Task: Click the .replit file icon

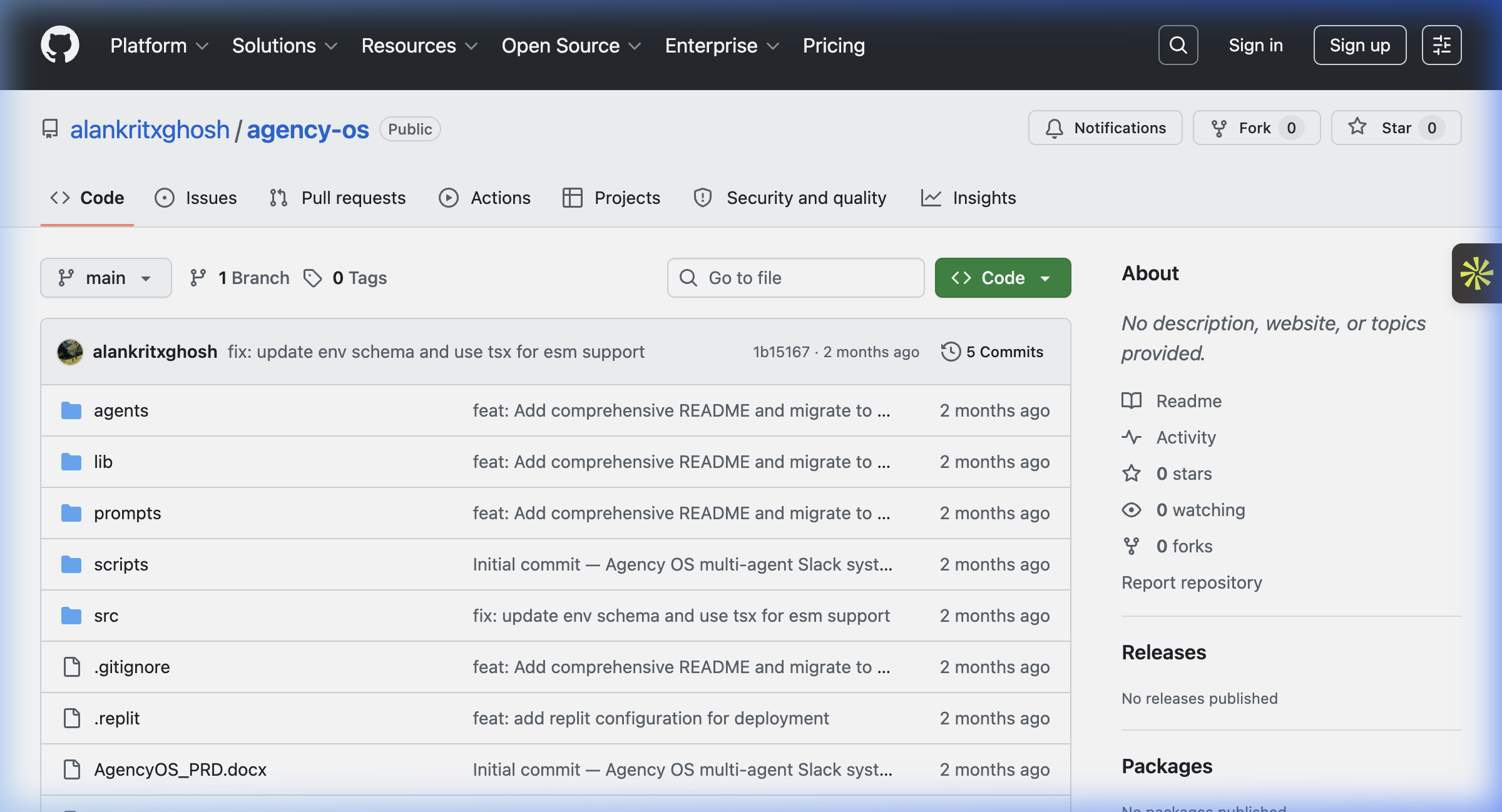Action: coord(72,718)
